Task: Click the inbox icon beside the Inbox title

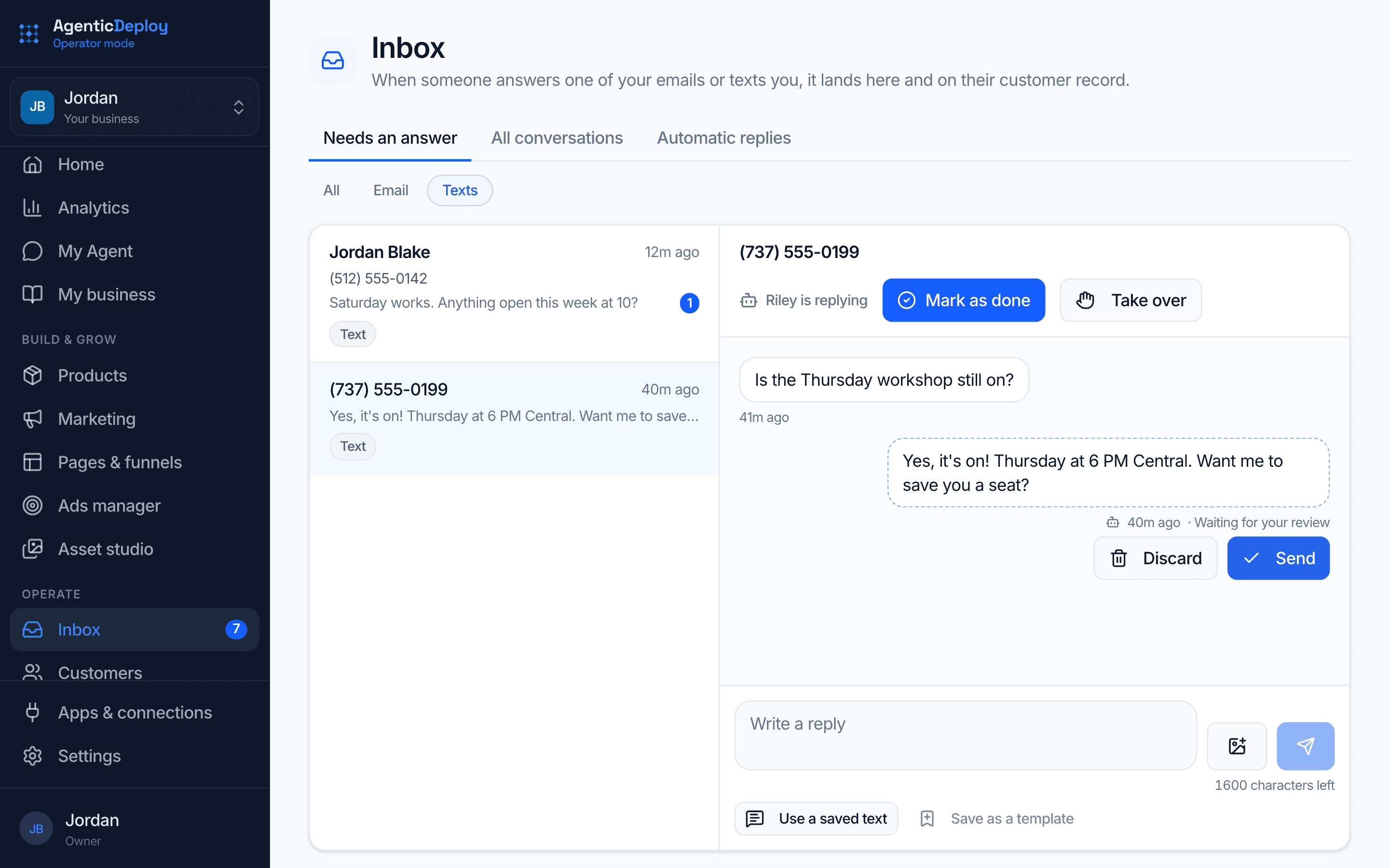Action: 333,60
